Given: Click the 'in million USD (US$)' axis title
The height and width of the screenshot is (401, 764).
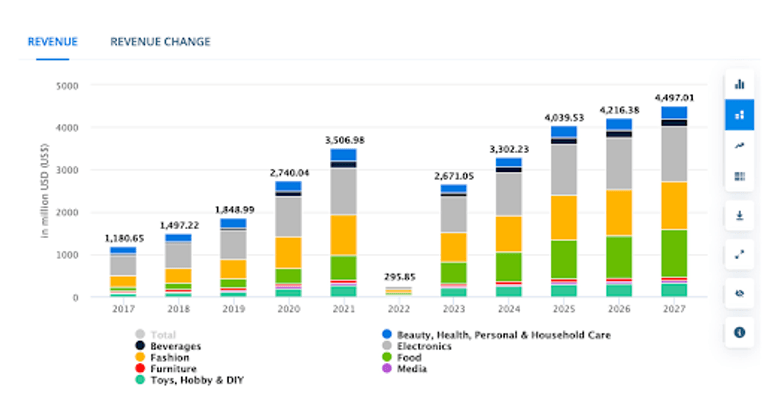Looking at the screenshot, I should point(45,191).
